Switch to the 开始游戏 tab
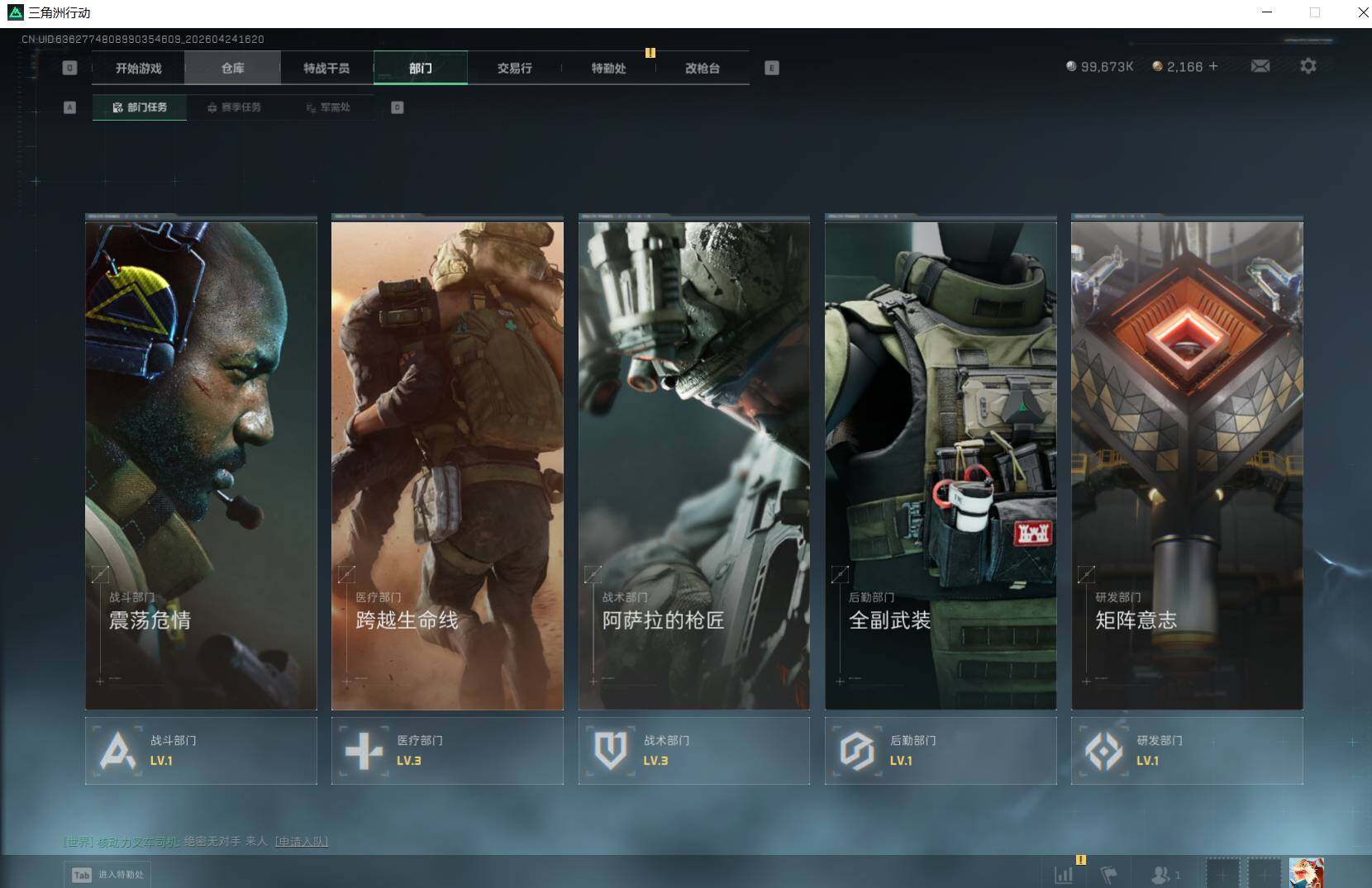The height and width of the screenshot is (888, 1372). tap(138, 68)
